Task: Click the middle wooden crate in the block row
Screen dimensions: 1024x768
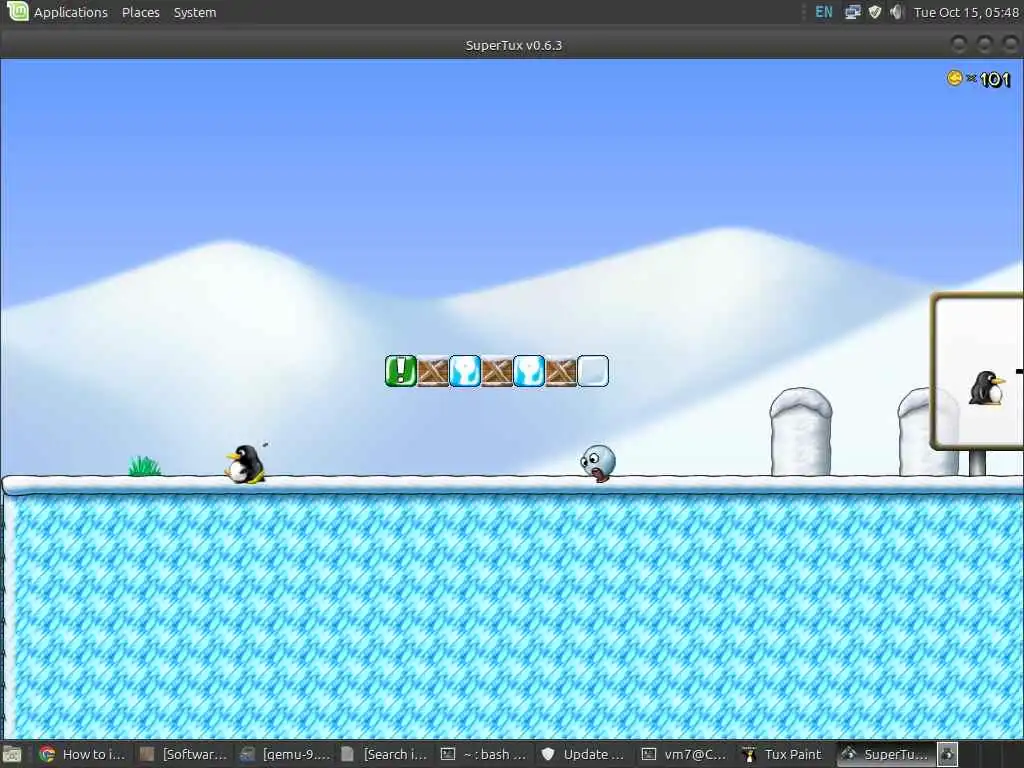Action: point(497,371)
